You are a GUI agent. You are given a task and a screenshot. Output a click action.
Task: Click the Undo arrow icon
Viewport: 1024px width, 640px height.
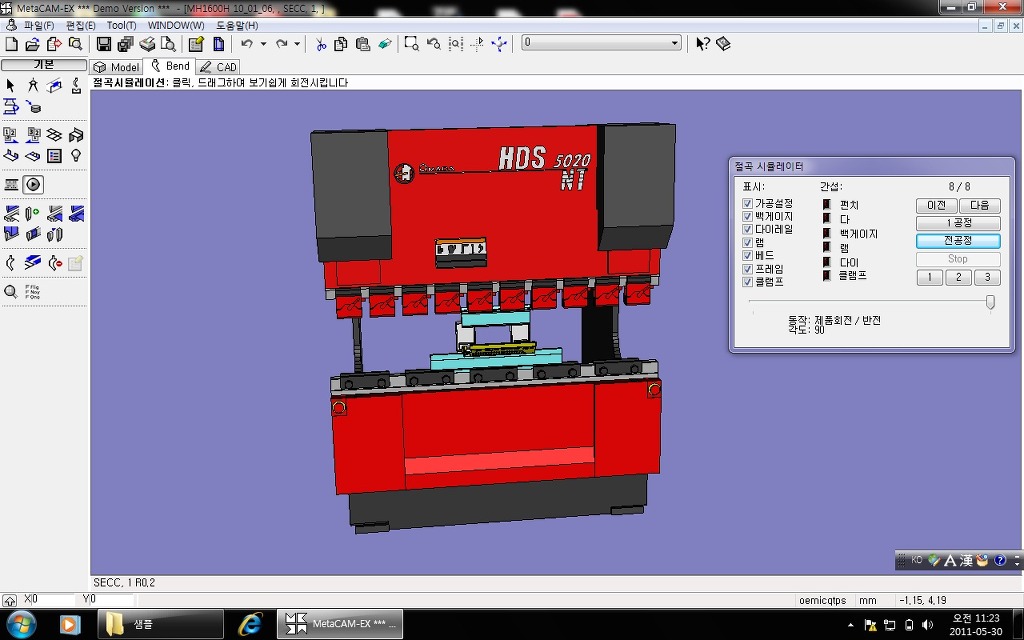pyautogui.click(x=247, y=44)
